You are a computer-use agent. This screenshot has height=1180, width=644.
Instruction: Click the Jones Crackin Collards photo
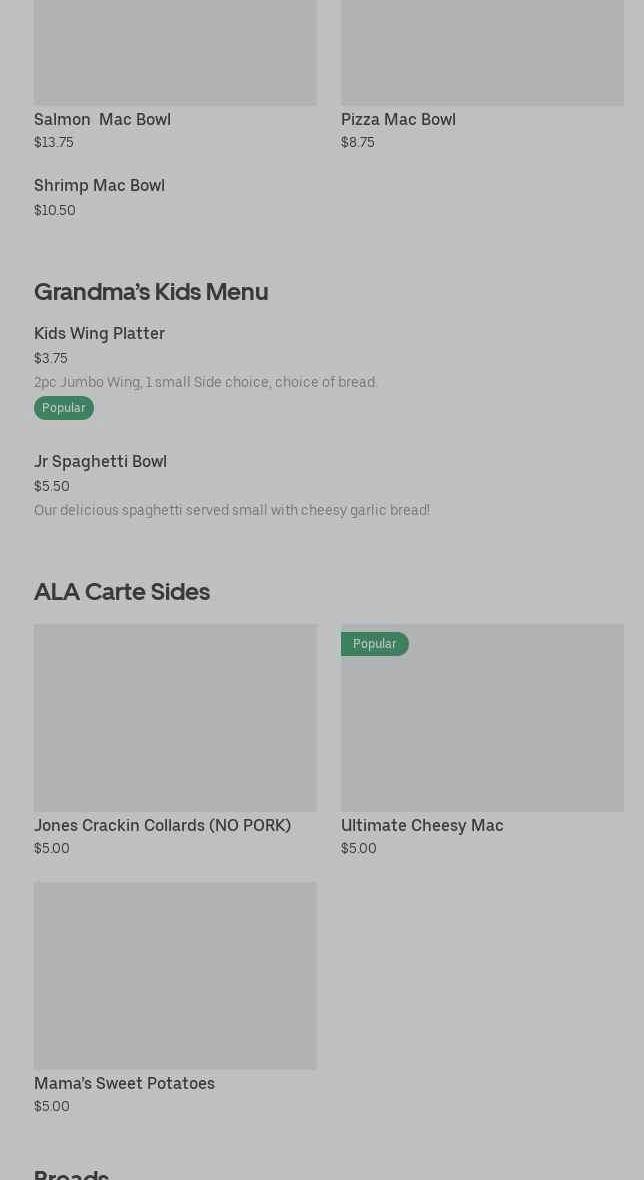tap(175, 718)
